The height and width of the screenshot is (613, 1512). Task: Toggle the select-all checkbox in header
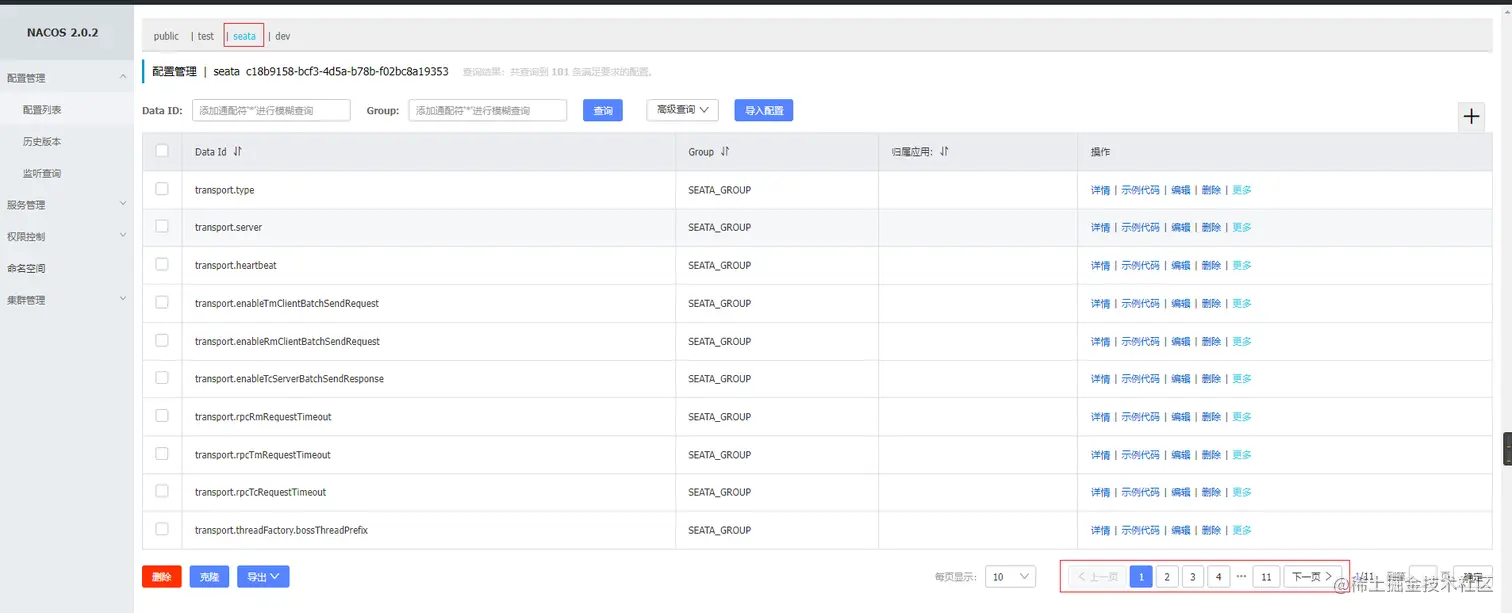pos(162,151)
